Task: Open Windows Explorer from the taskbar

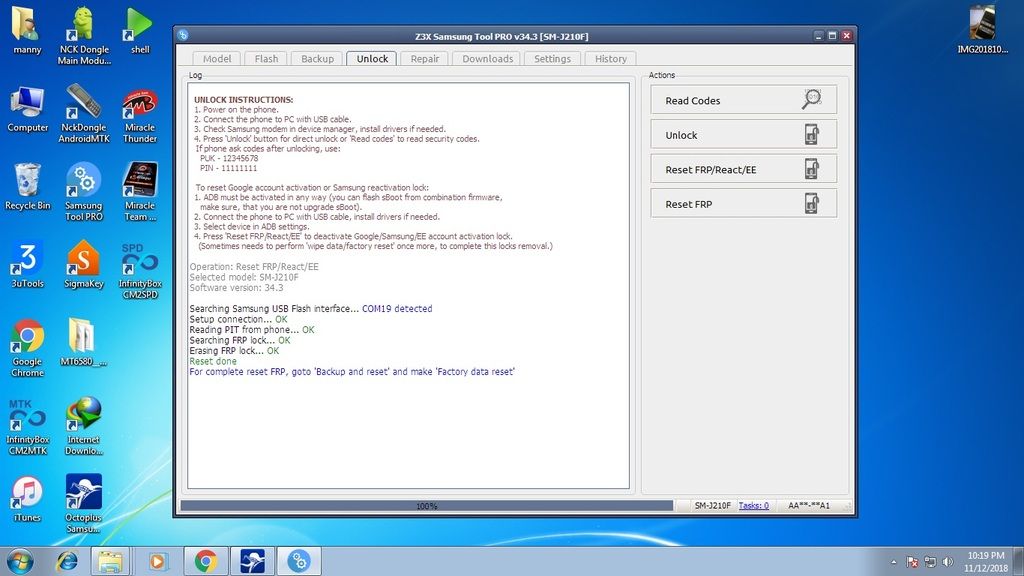Action: click(110, 561)
